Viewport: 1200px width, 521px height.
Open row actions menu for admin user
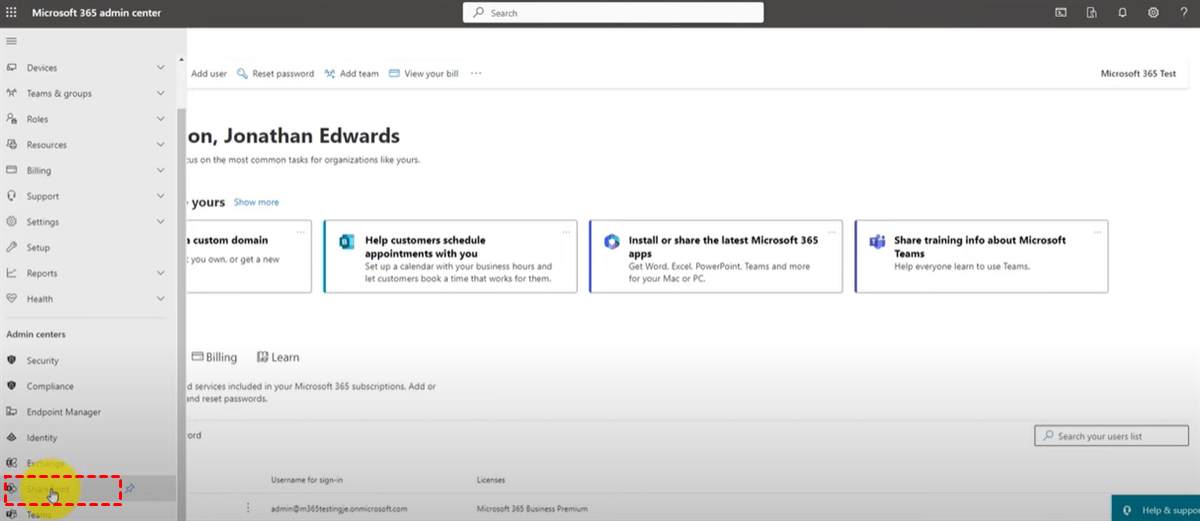click(248, 508)
